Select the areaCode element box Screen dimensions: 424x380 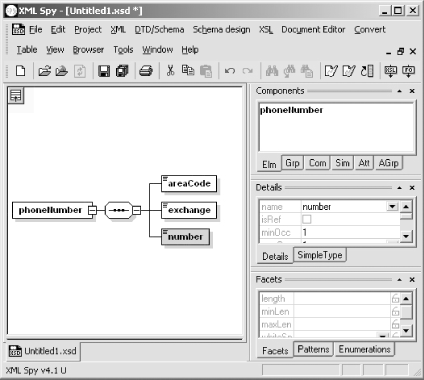189,184
